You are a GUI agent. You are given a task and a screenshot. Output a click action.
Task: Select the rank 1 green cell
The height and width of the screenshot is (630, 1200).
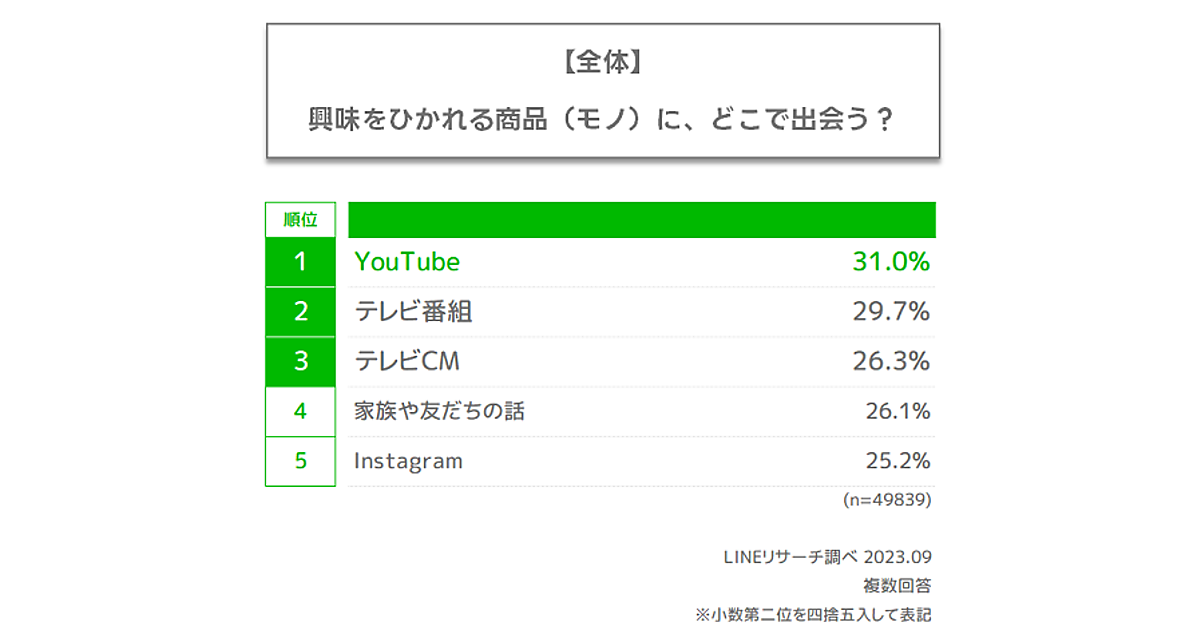[x=300, y=262]
